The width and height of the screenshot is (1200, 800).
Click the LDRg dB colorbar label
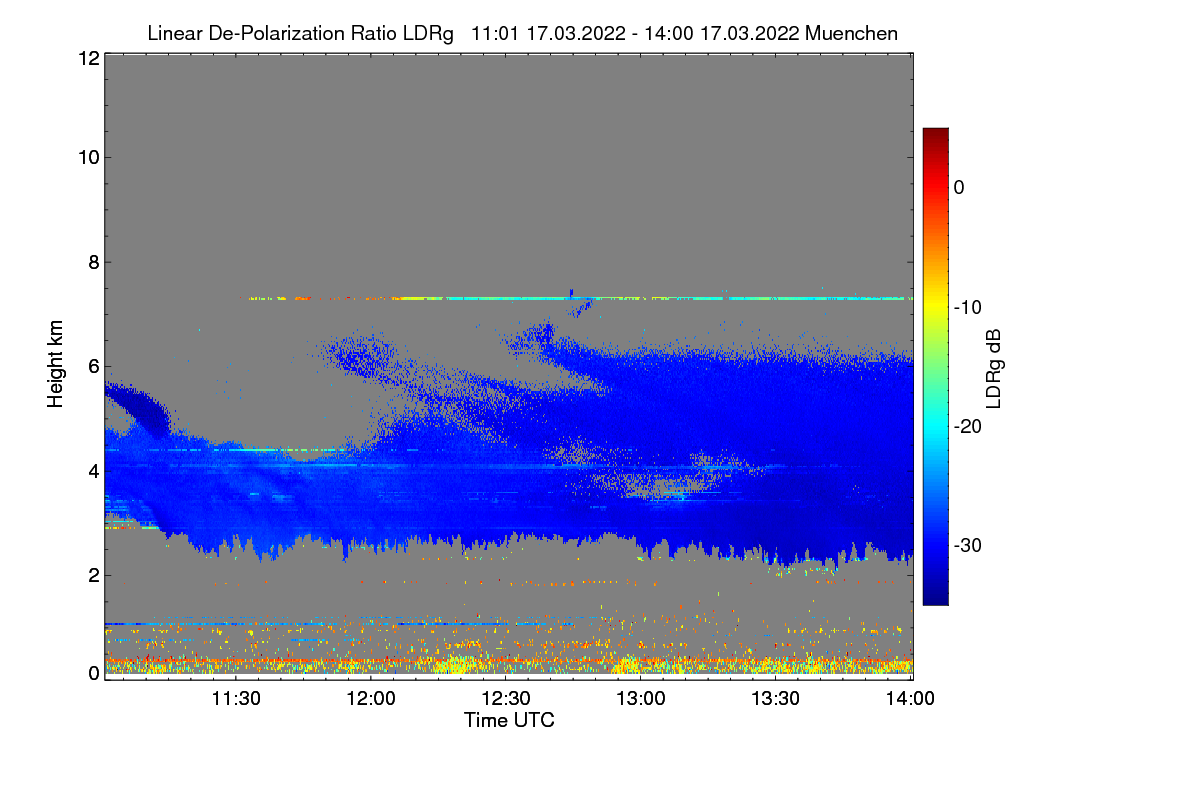(994, 367)
